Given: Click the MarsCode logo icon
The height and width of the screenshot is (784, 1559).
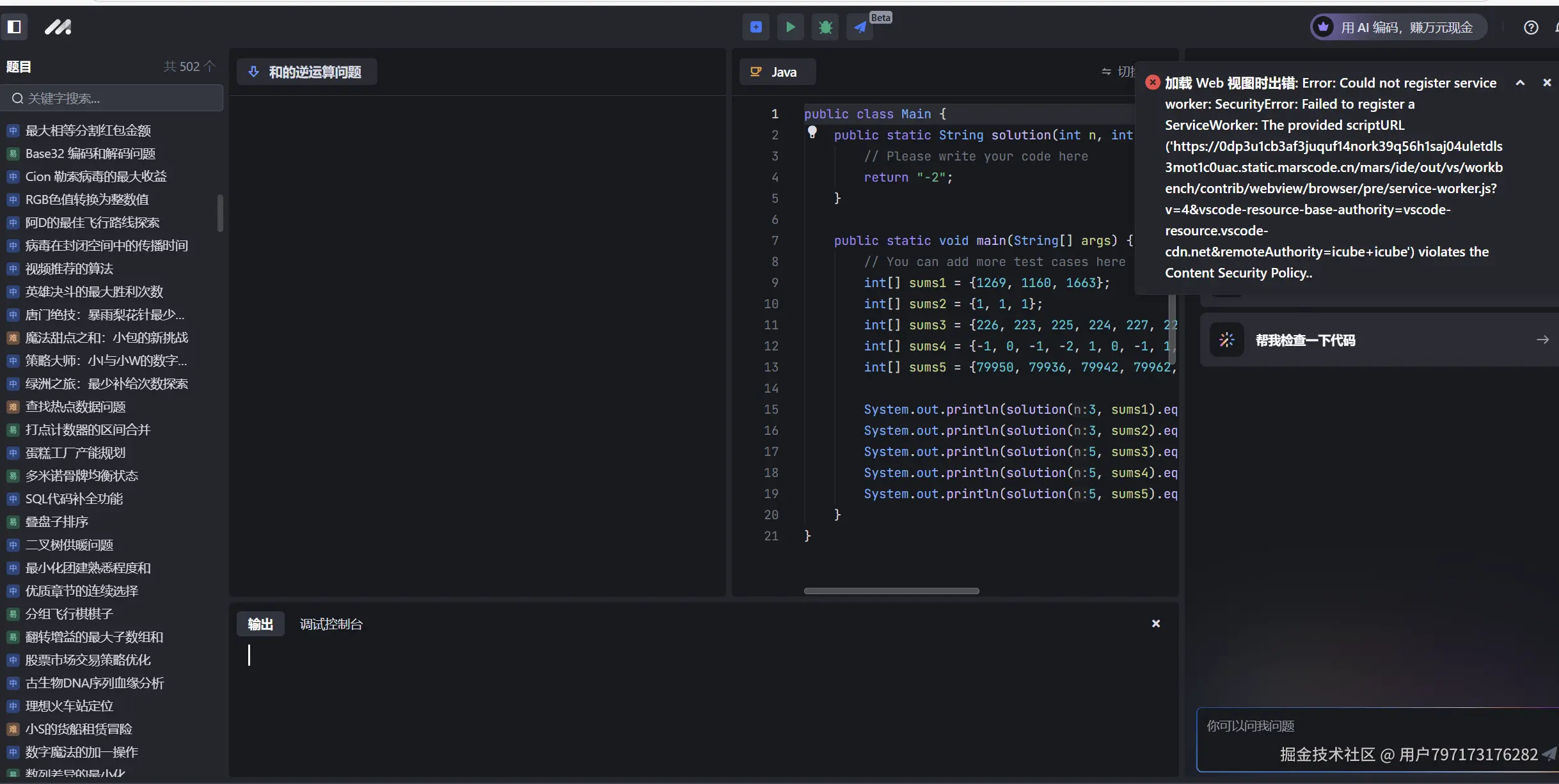Looking at the screenshot, I should (58, 27).
